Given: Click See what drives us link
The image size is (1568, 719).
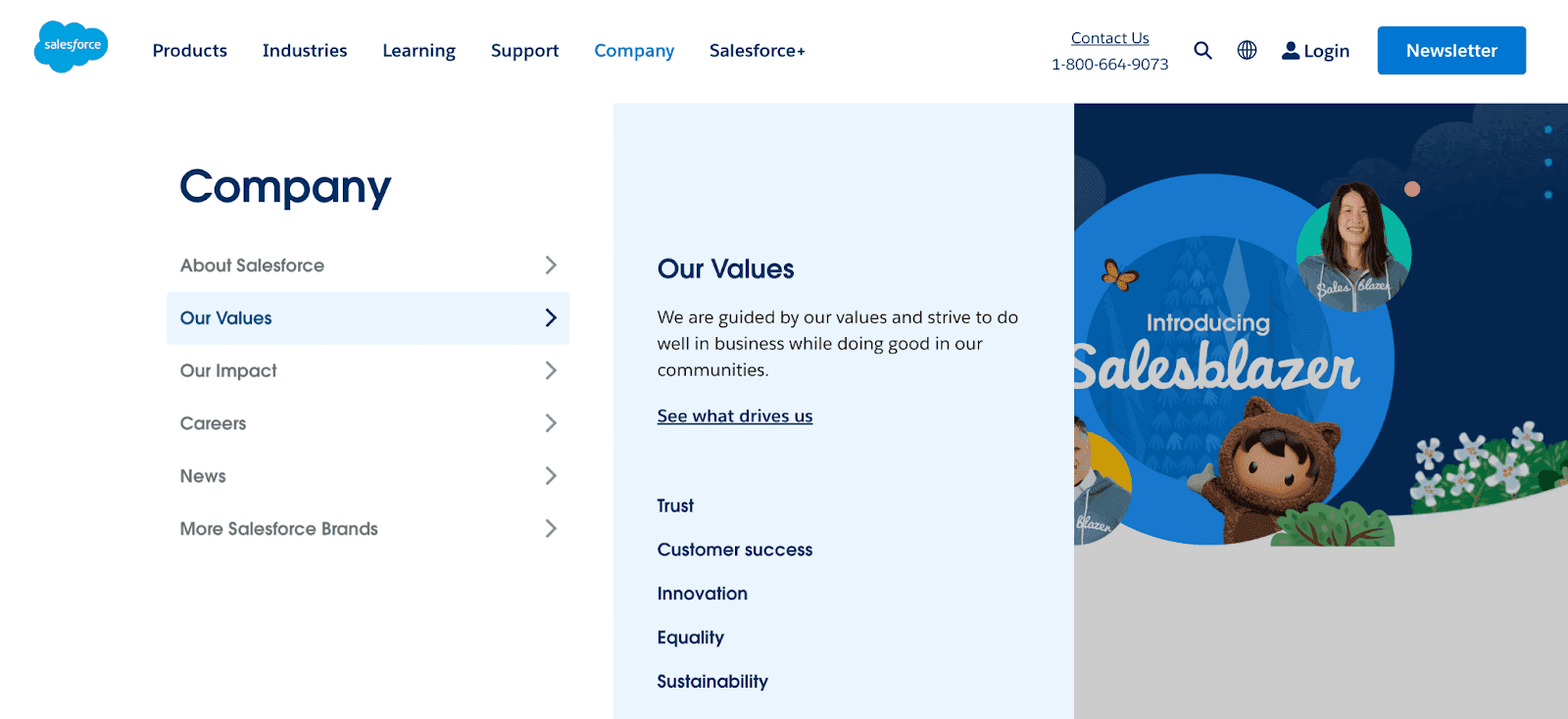Looking at the screenshot, I should coord(734,415).
